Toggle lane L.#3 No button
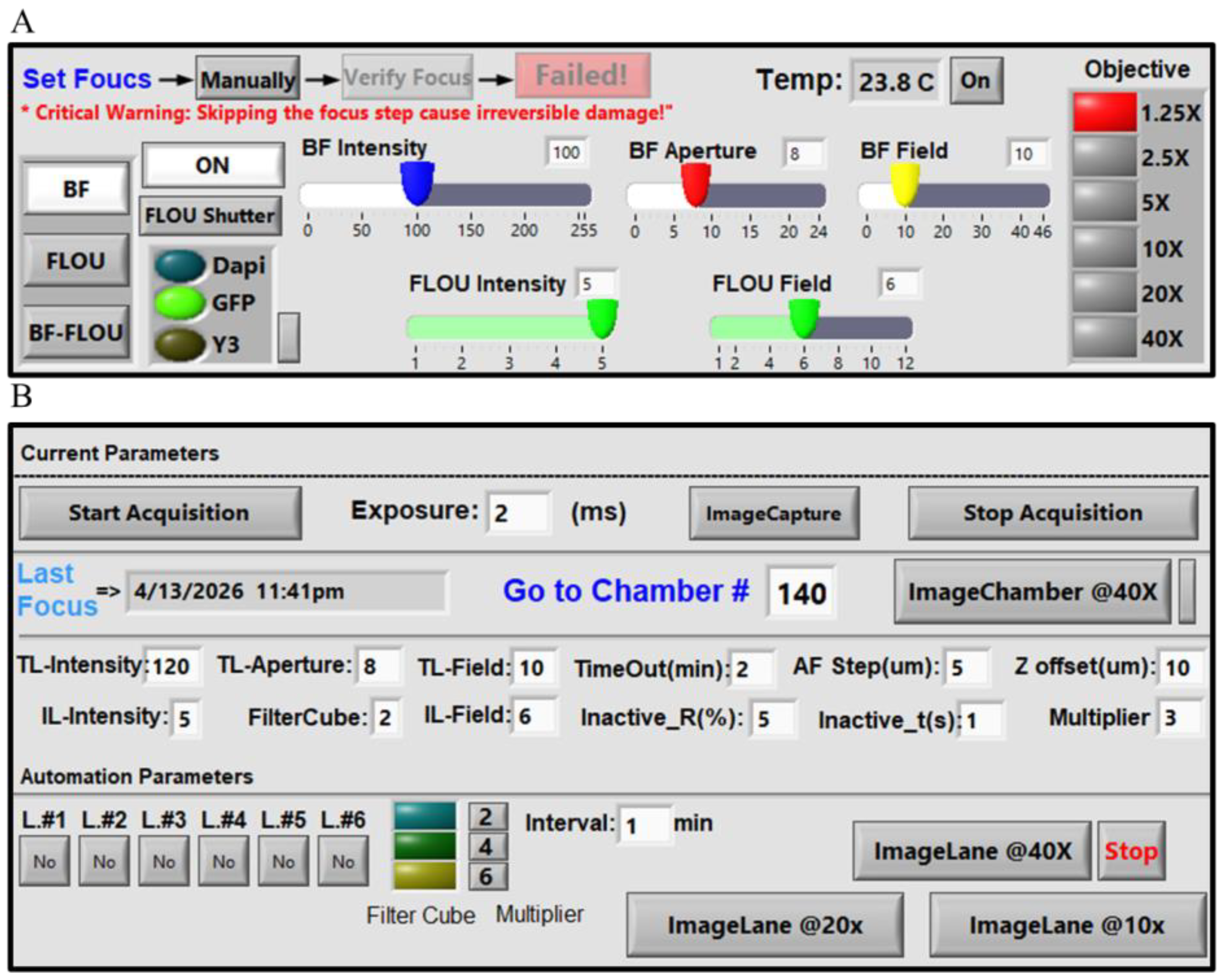Viewport: 1222px width, 980px height. [x=164, y=861]
